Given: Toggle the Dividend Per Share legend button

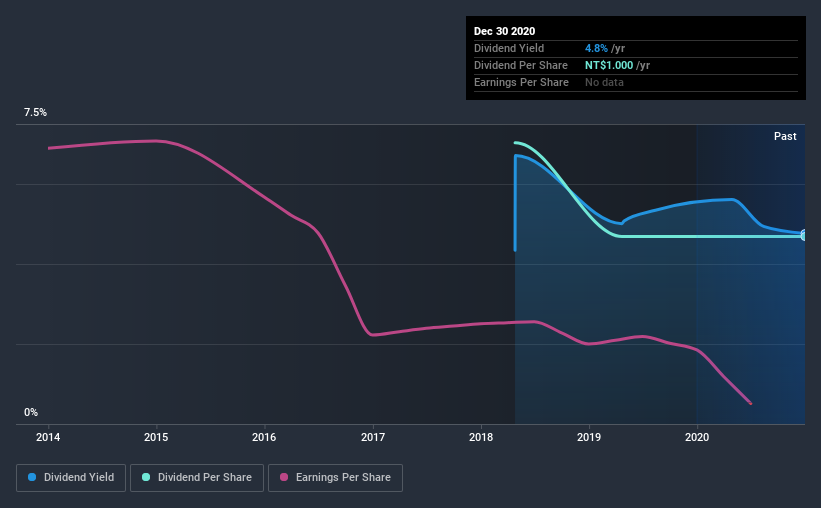Looking at the screenshot, I should pyautogui.click(x=197, y=478).
